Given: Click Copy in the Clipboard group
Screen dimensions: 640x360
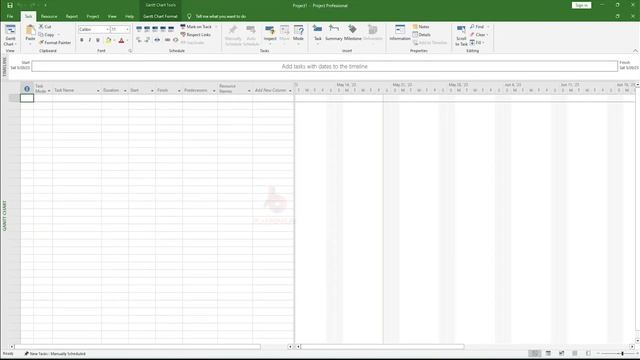Looking at the screenshot, I should [47, 35].
